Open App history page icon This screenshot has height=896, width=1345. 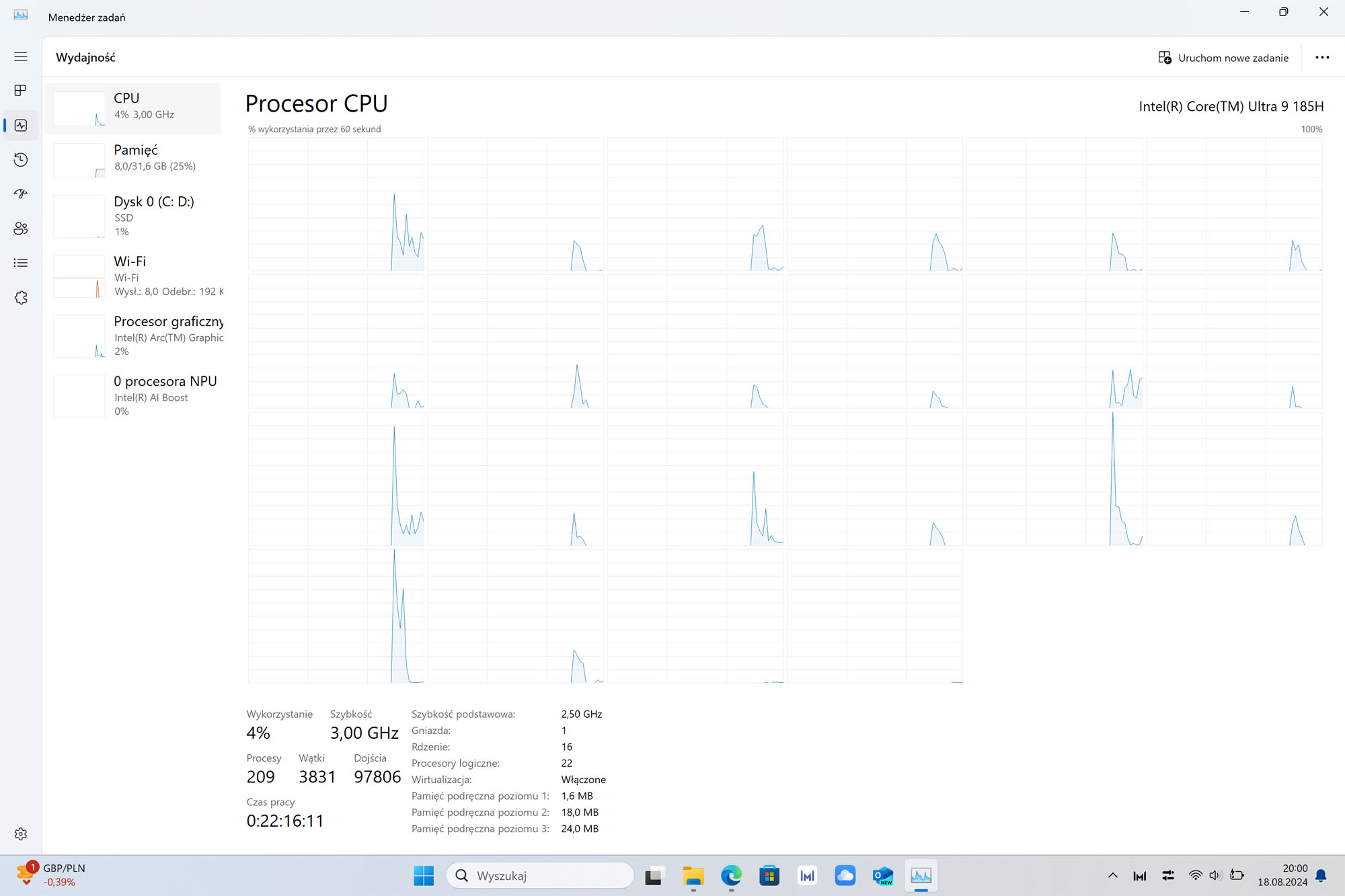21,159
